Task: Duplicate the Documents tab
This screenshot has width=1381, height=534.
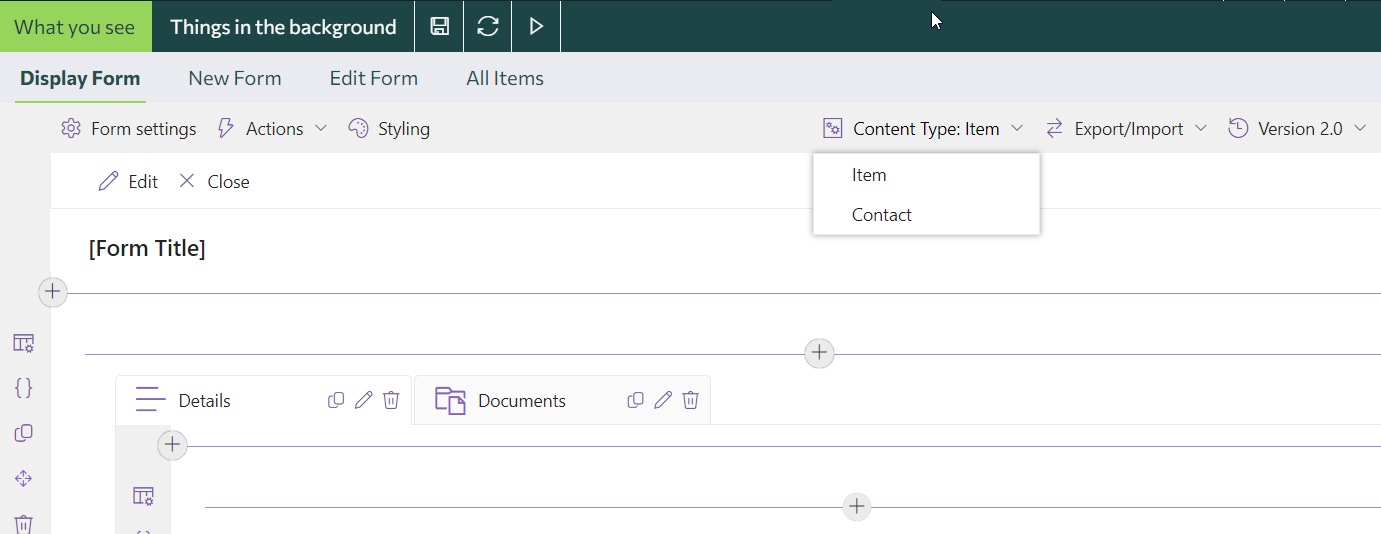Action: click(635, 400)
